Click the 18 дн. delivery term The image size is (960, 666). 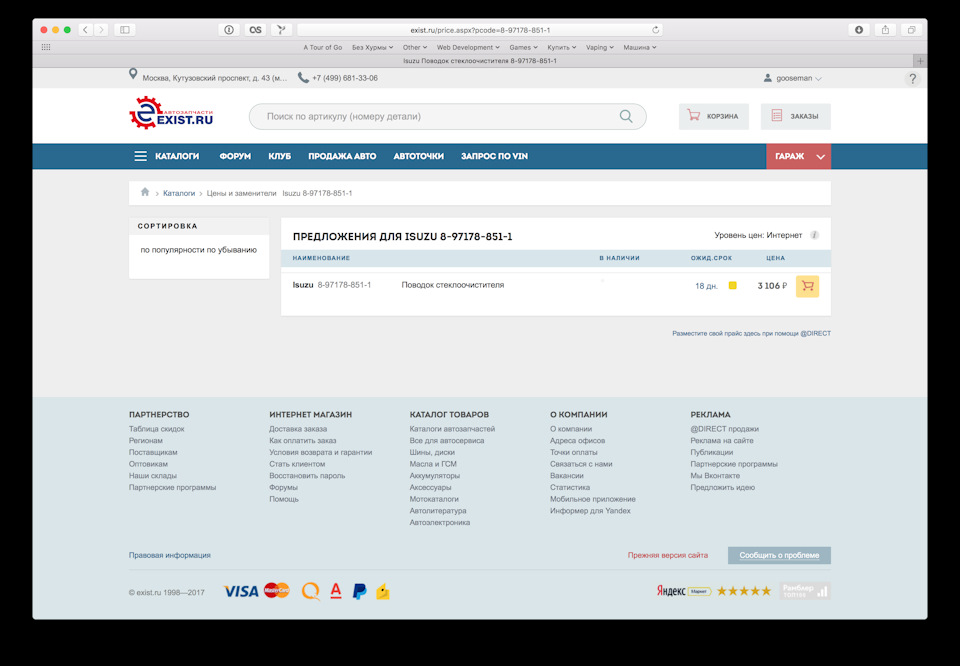[x=706, y=286]
